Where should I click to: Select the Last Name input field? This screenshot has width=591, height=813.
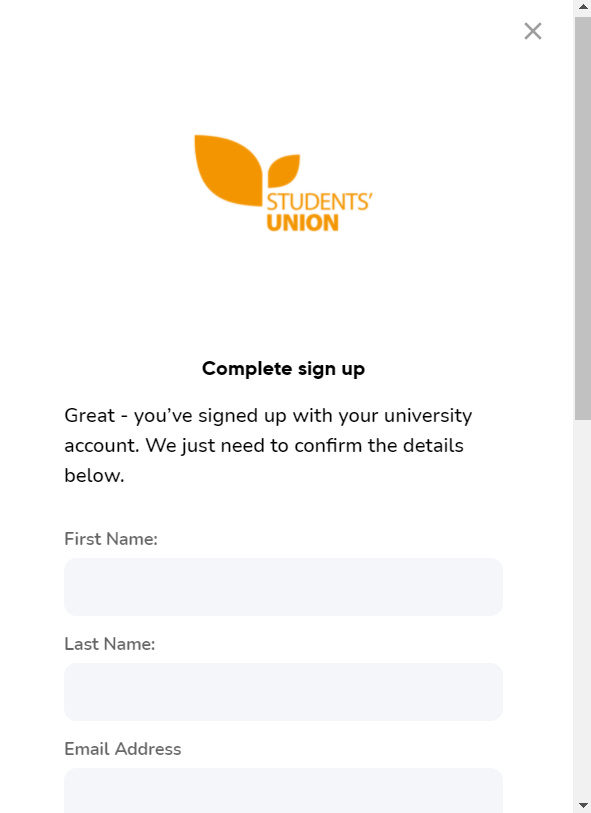[283, 692]
